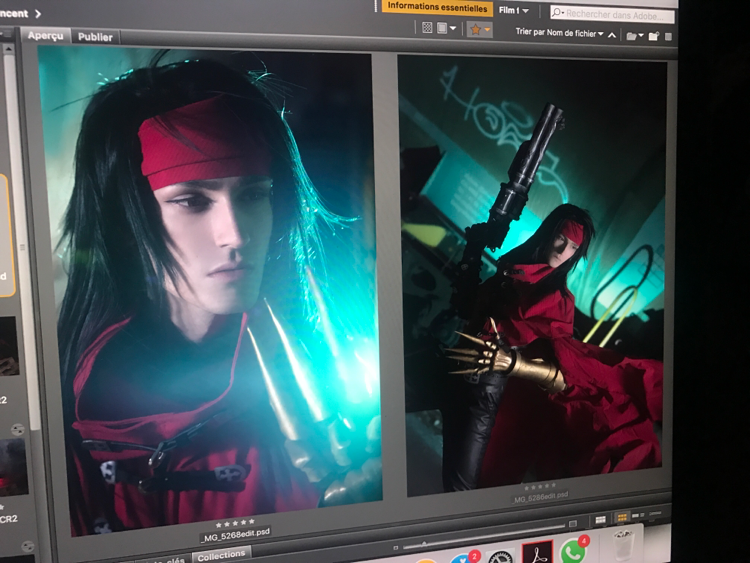Image resolution: width=750 pixels, height=563 pixels.
Task: Lock the thumbnail grid view
Action: (x=600, y=519)
